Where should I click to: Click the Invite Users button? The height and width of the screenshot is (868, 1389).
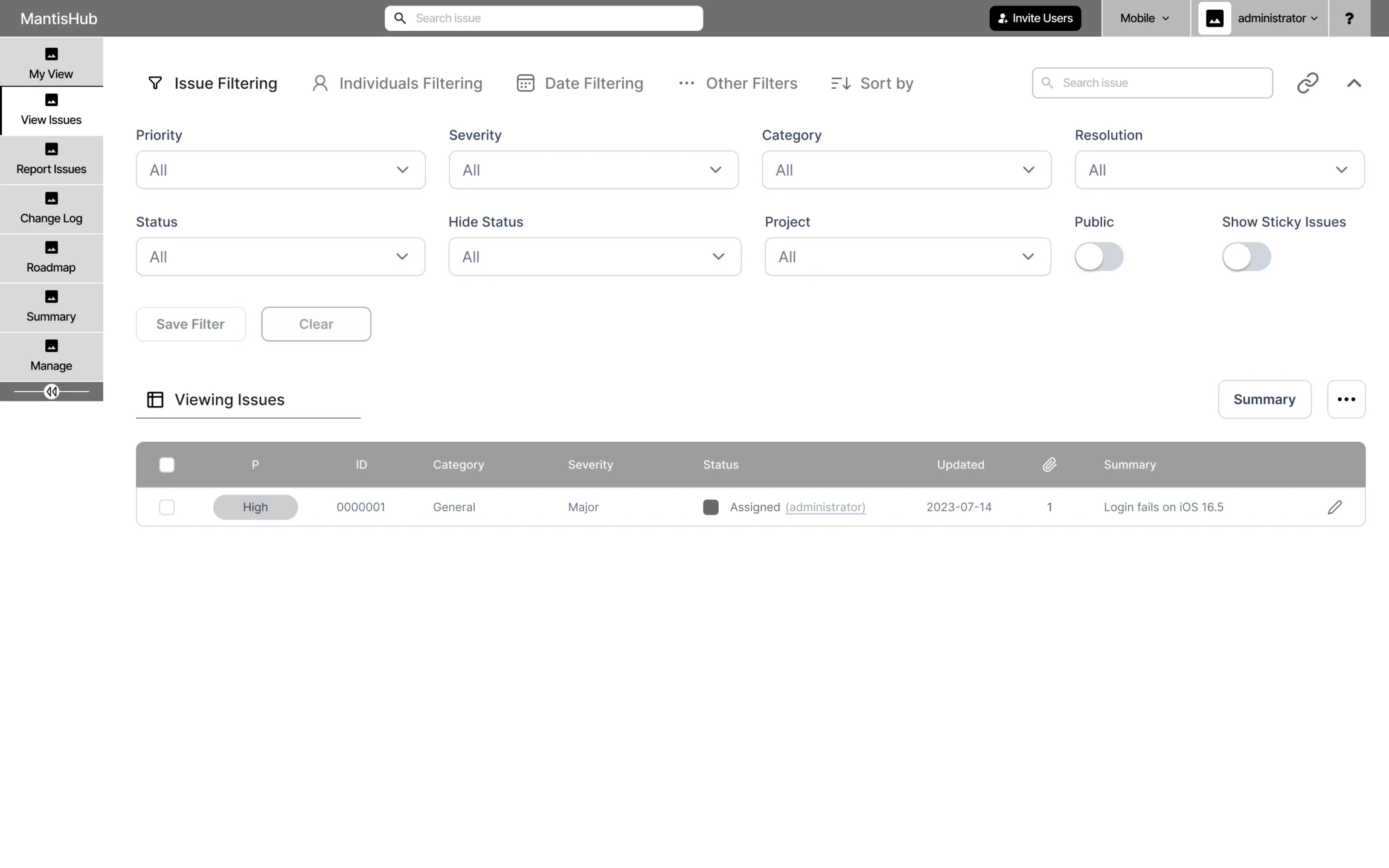point(1035,18)
